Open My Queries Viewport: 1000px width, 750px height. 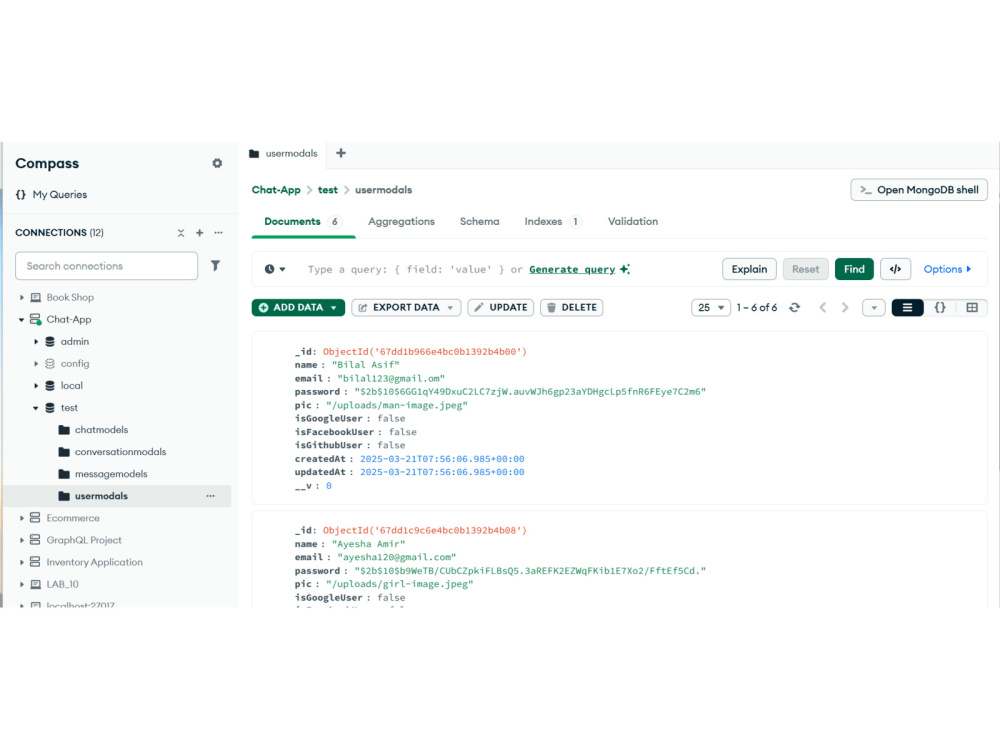coord(52,195)
